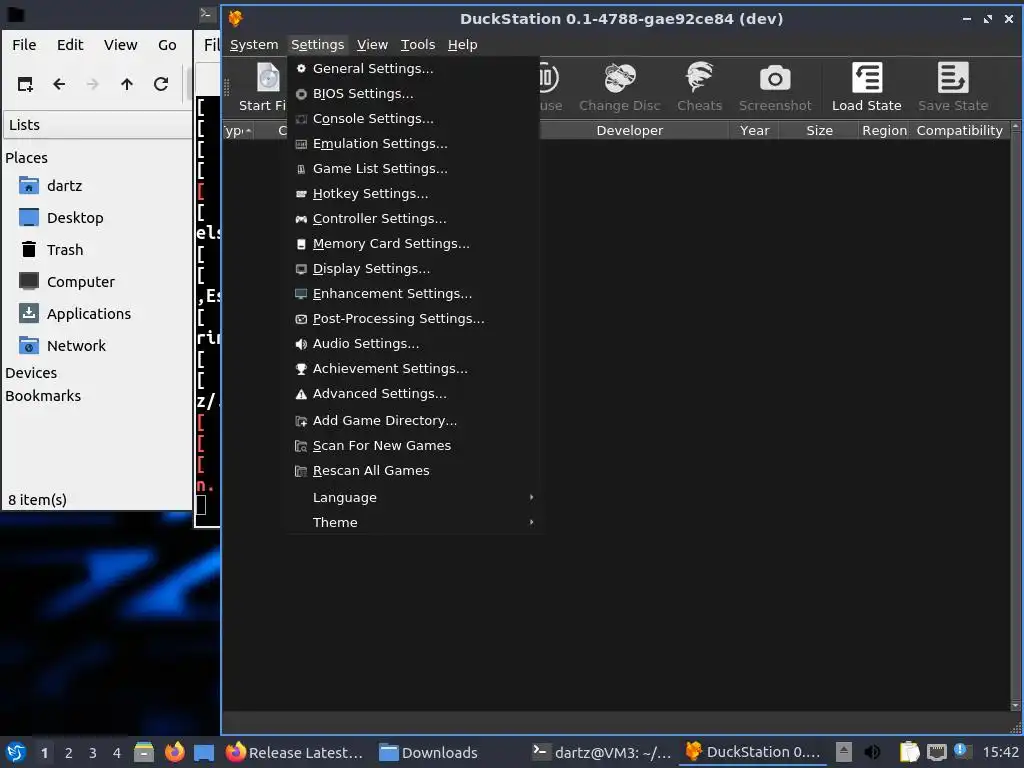Click the Change Disc toolbar icon
Viewport: 1024px width, 768px height.
point(620,87)
